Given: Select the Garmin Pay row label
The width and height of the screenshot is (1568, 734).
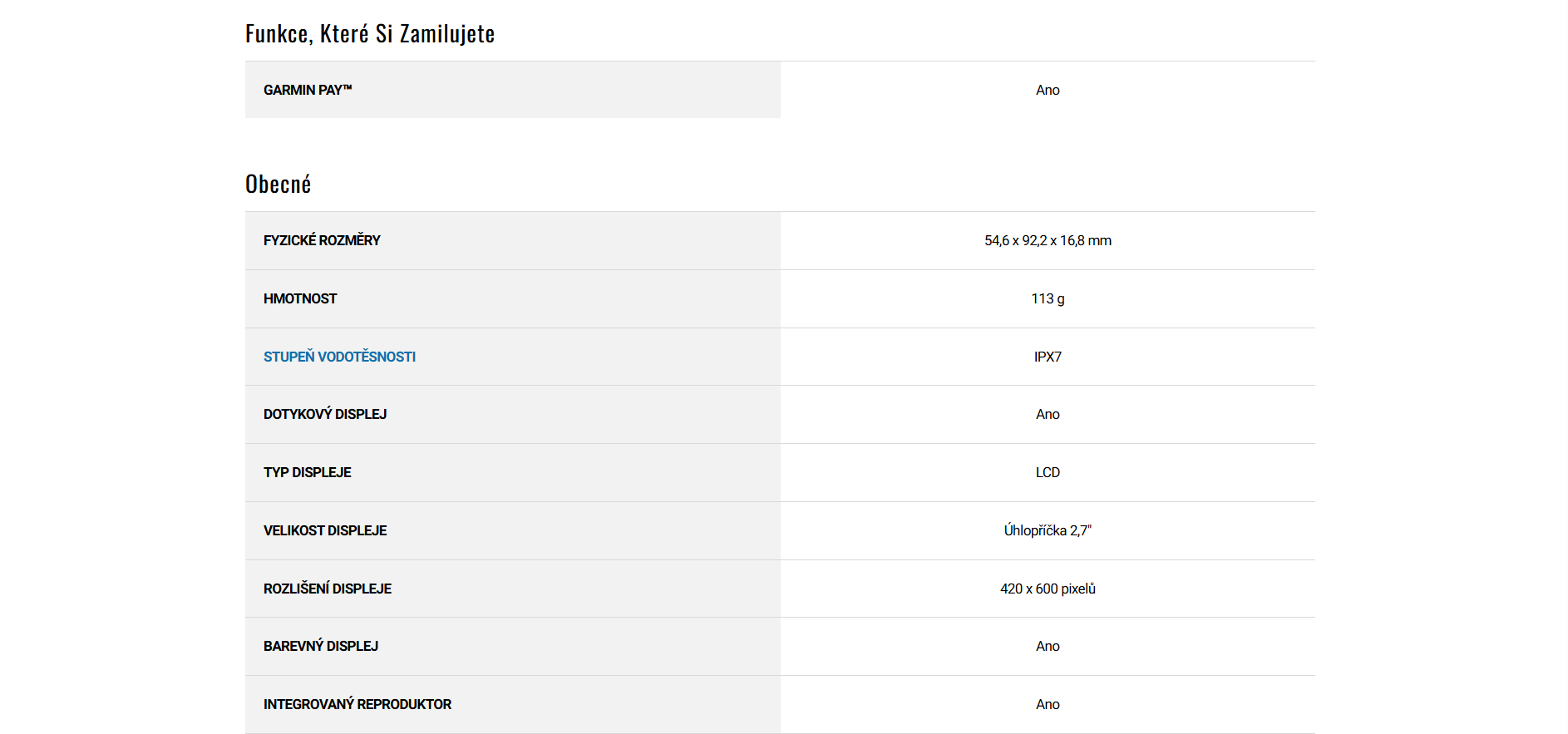Looking at the screenshot, I should click(x=308, y=90).
